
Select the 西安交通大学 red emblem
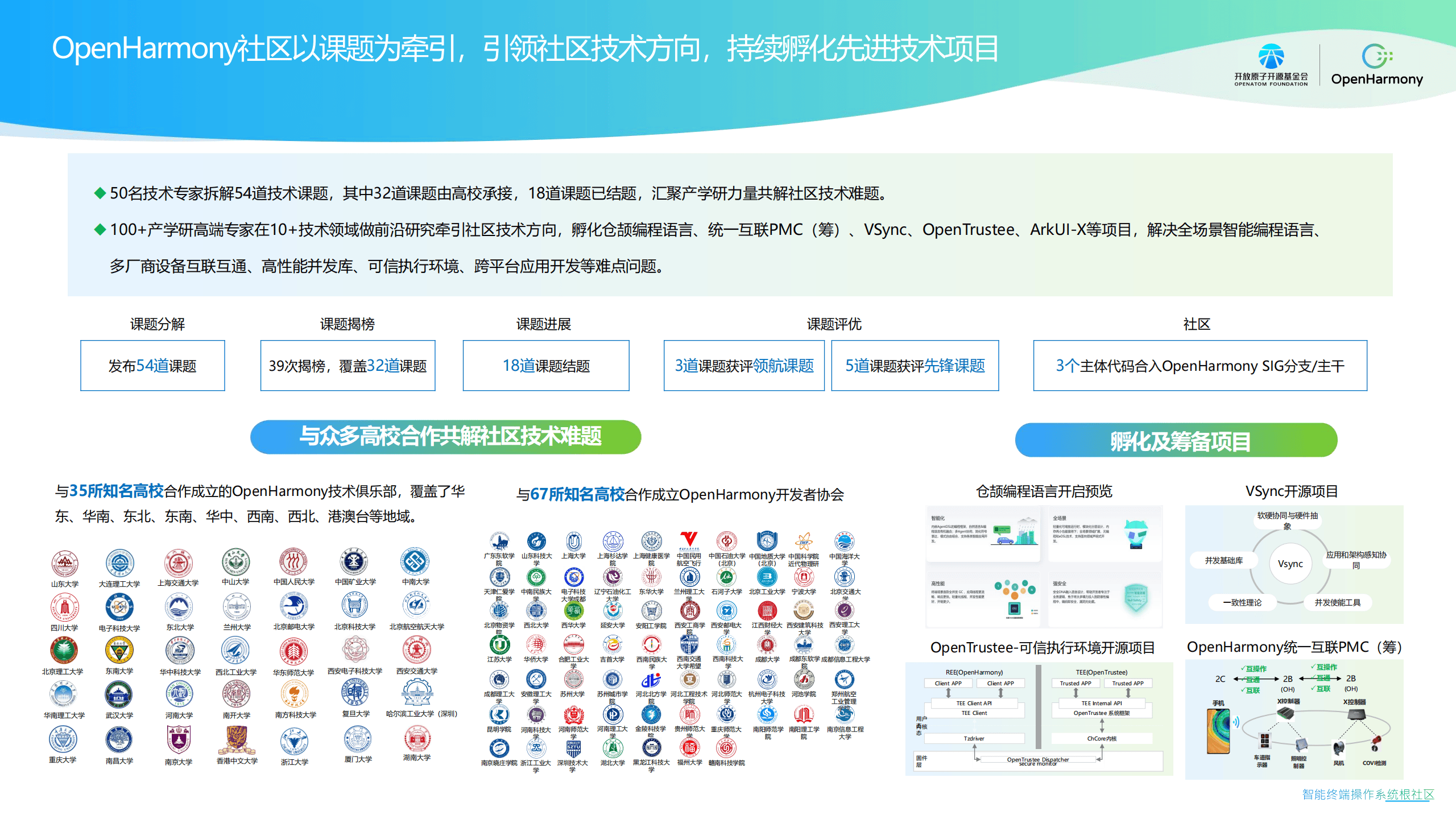point(416,651)
